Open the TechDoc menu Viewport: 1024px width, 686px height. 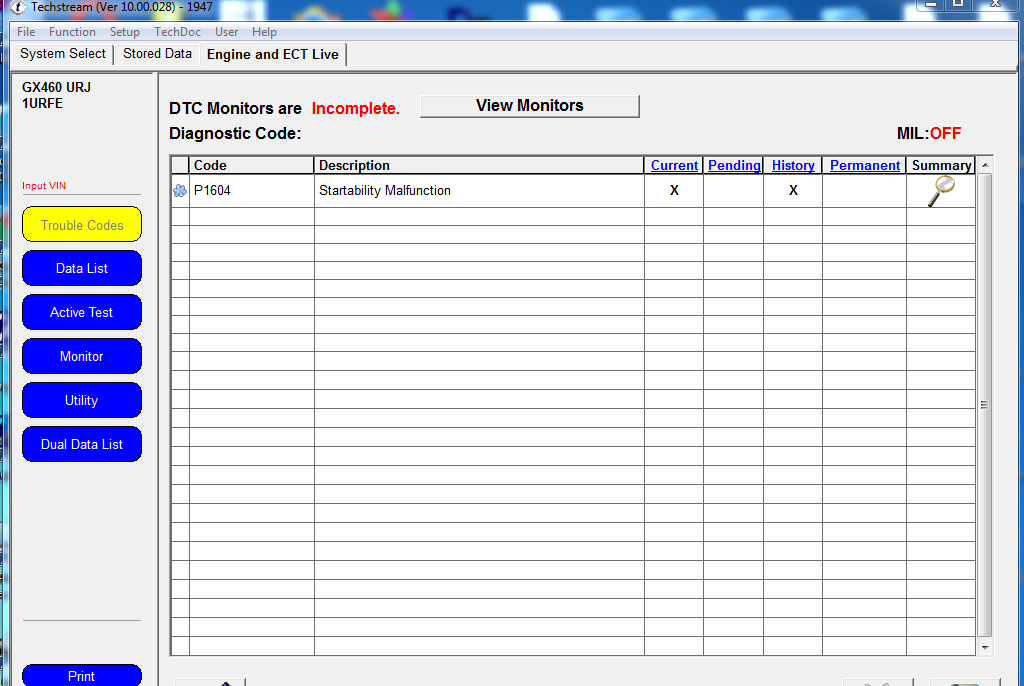point(177,32)
